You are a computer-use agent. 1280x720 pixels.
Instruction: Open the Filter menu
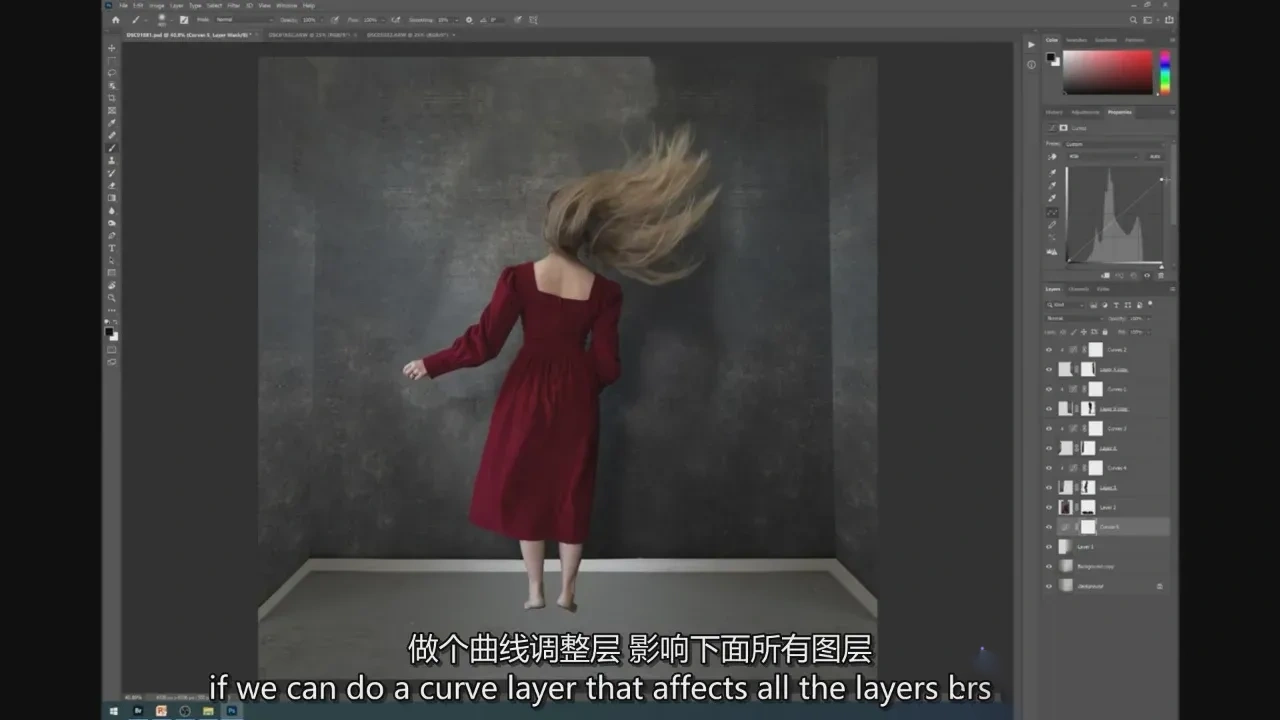[233, 5]
